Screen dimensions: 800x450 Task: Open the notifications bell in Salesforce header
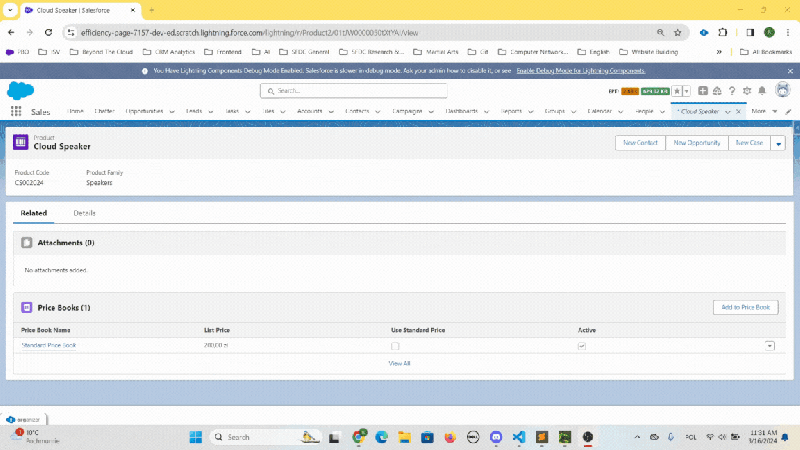(x=762, y=91)
